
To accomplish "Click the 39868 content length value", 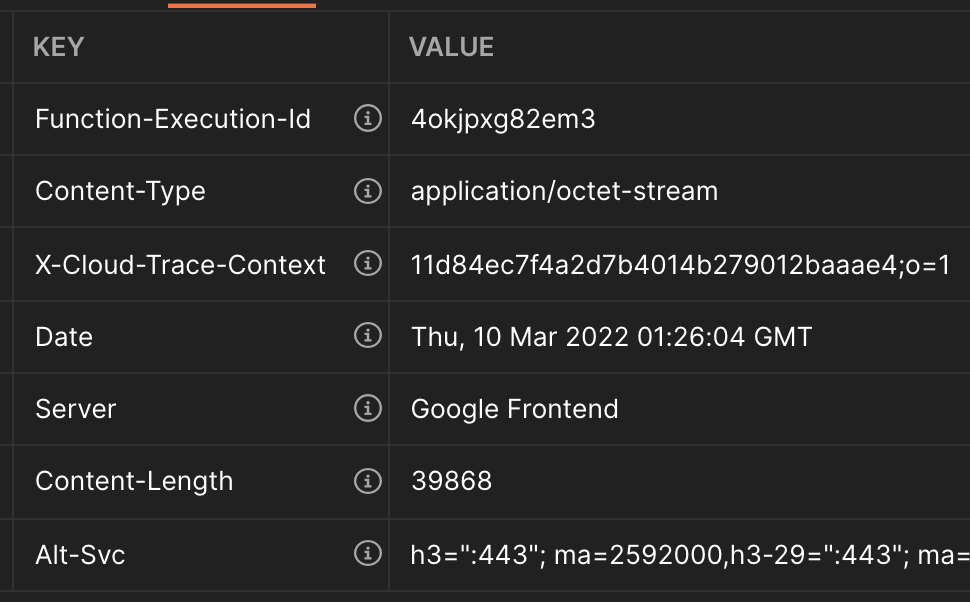I will (452, 481).
